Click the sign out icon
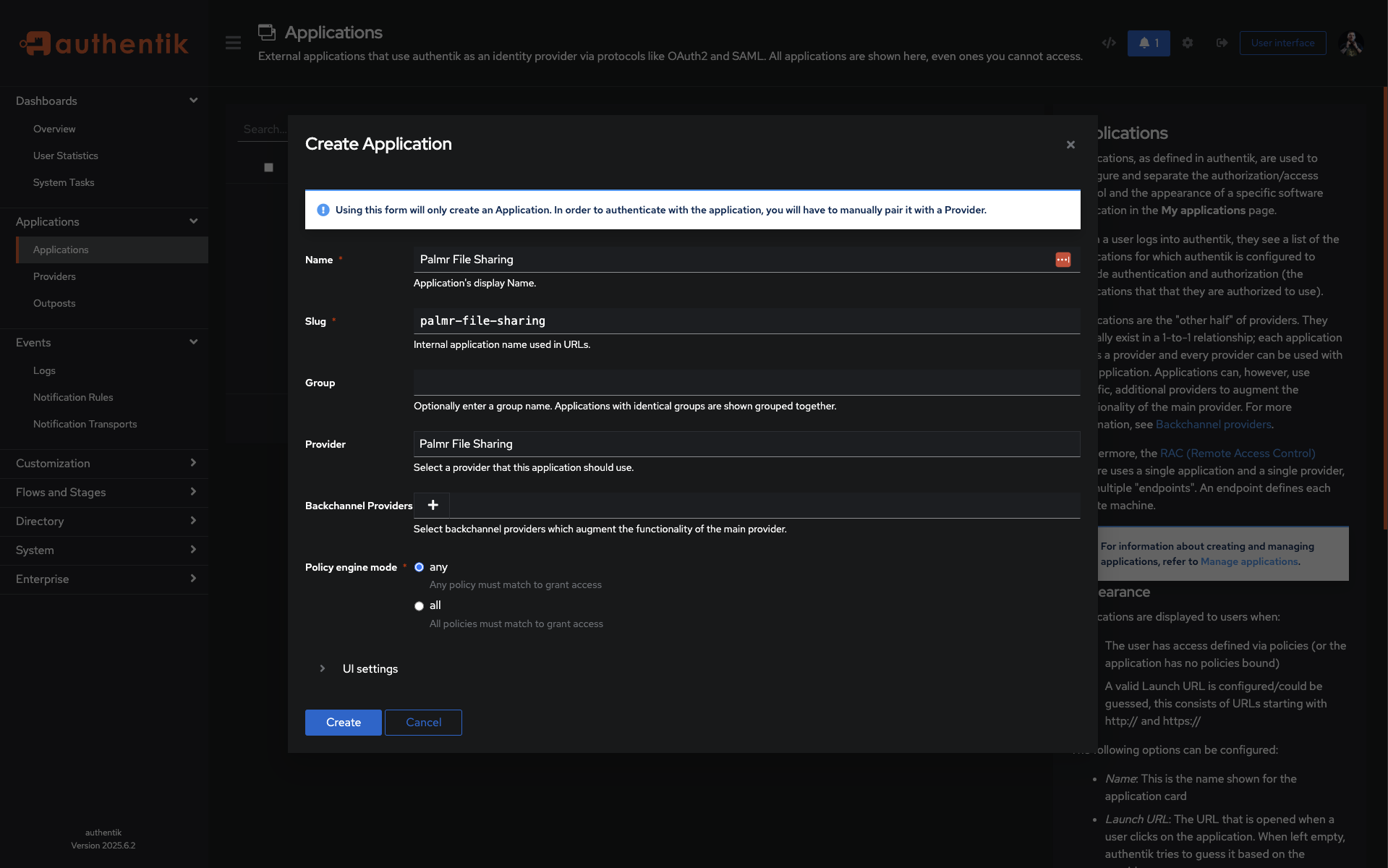Image resolution: width=1388 pixels, height=868 pixels. 1222,43
